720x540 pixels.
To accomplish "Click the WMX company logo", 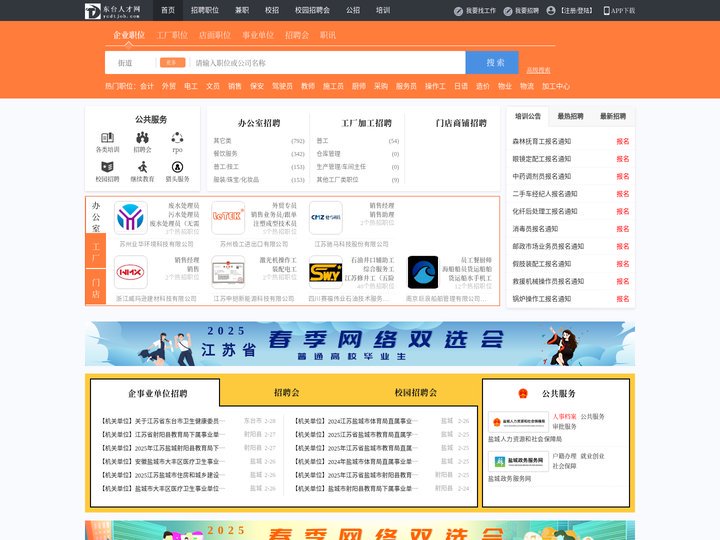I will click(130, 272).
